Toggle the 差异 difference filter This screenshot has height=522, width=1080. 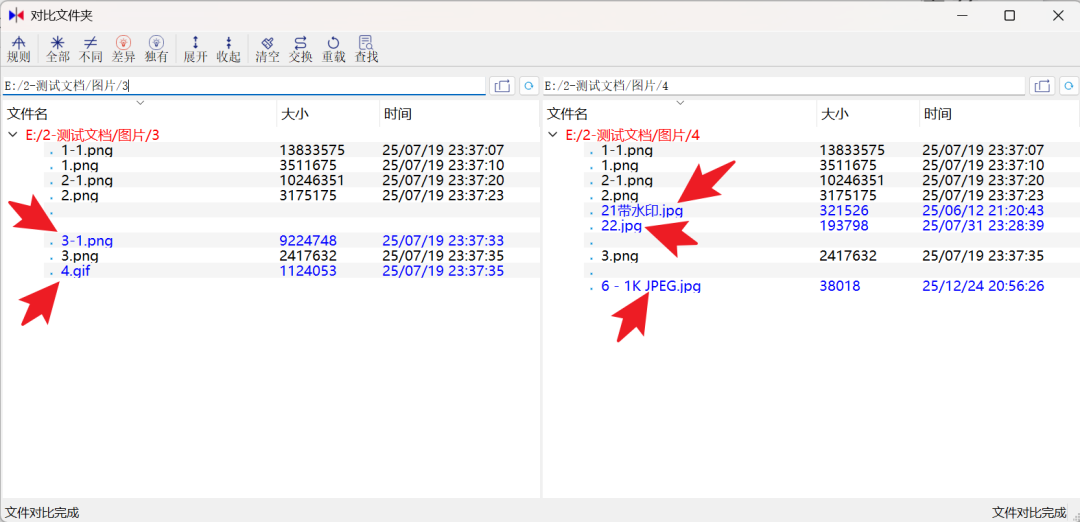124,50
